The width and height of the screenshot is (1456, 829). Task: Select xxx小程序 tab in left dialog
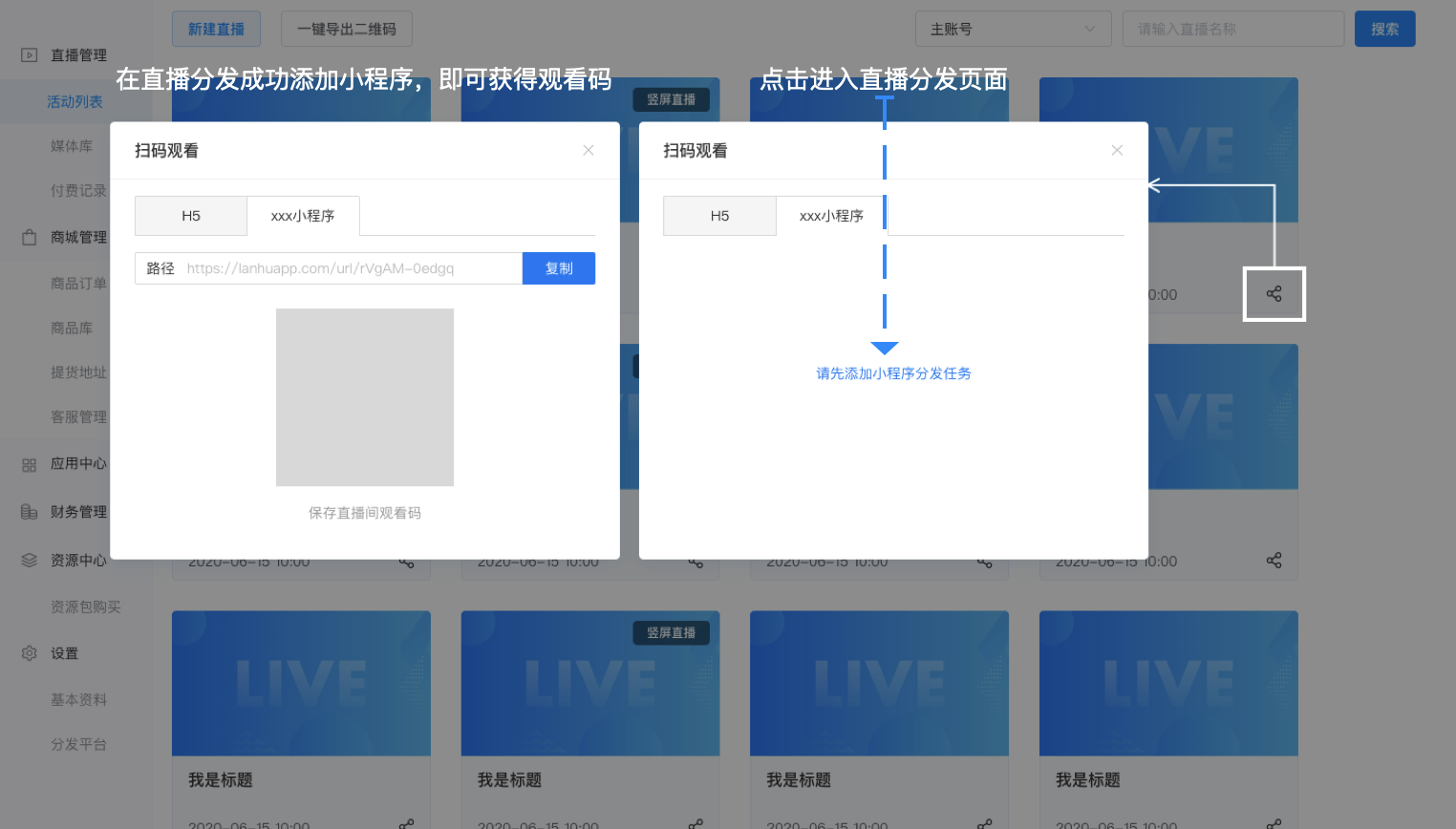click(x=303, y=216)
